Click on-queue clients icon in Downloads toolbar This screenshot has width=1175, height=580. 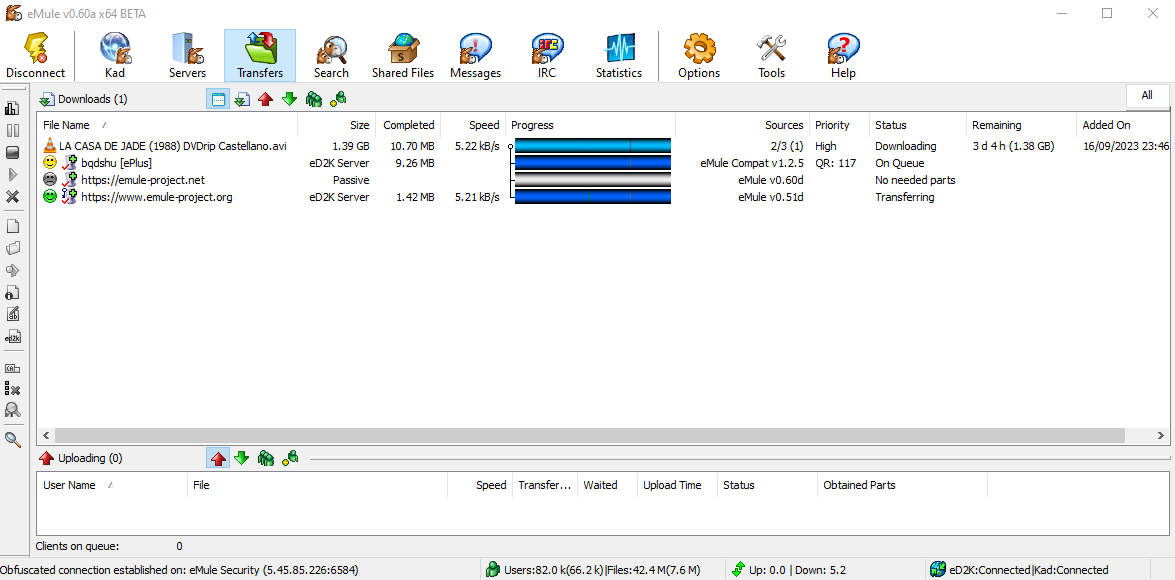point(314,99)
